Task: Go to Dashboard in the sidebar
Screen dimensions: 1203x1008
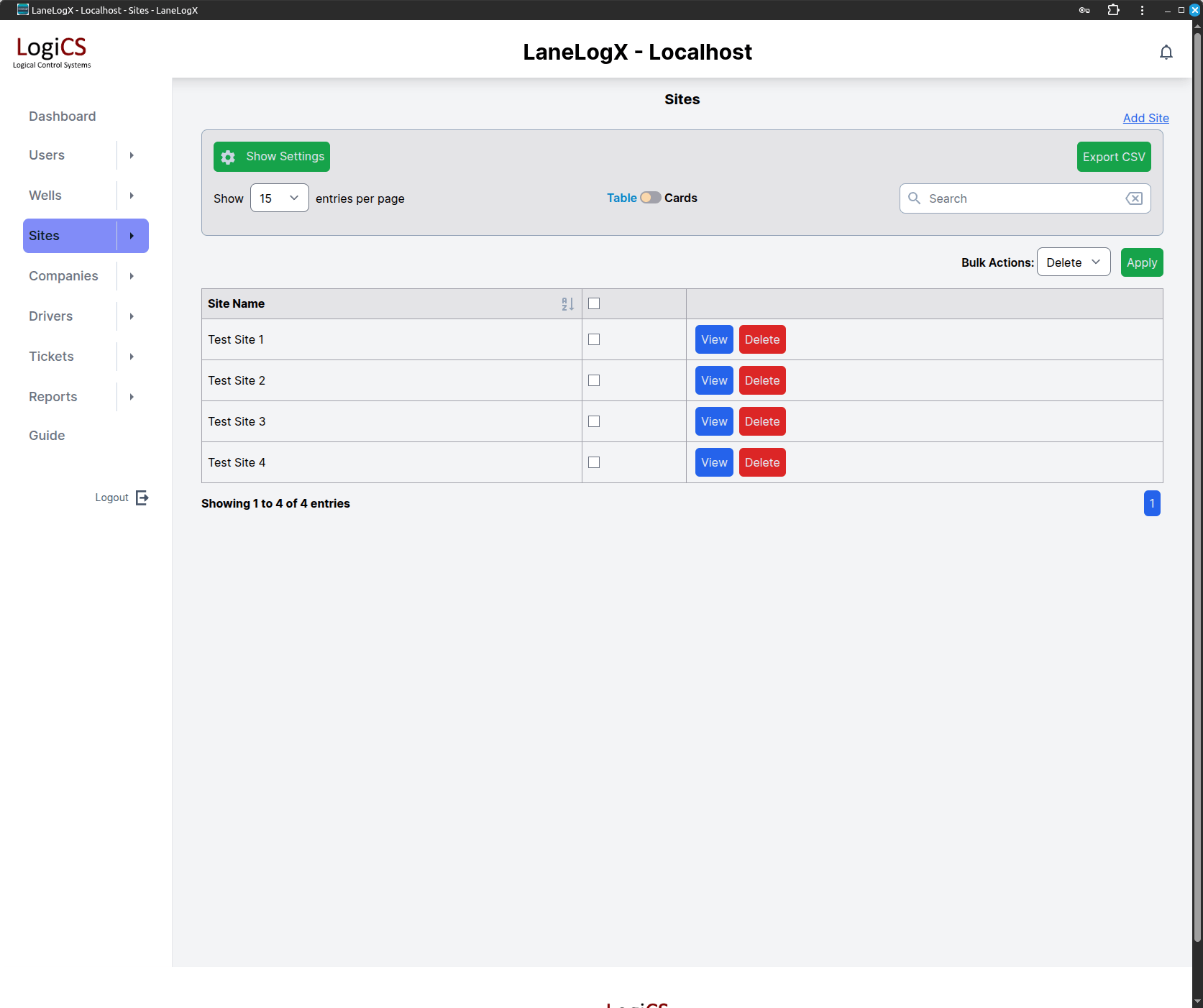Action: click(62, 116)
